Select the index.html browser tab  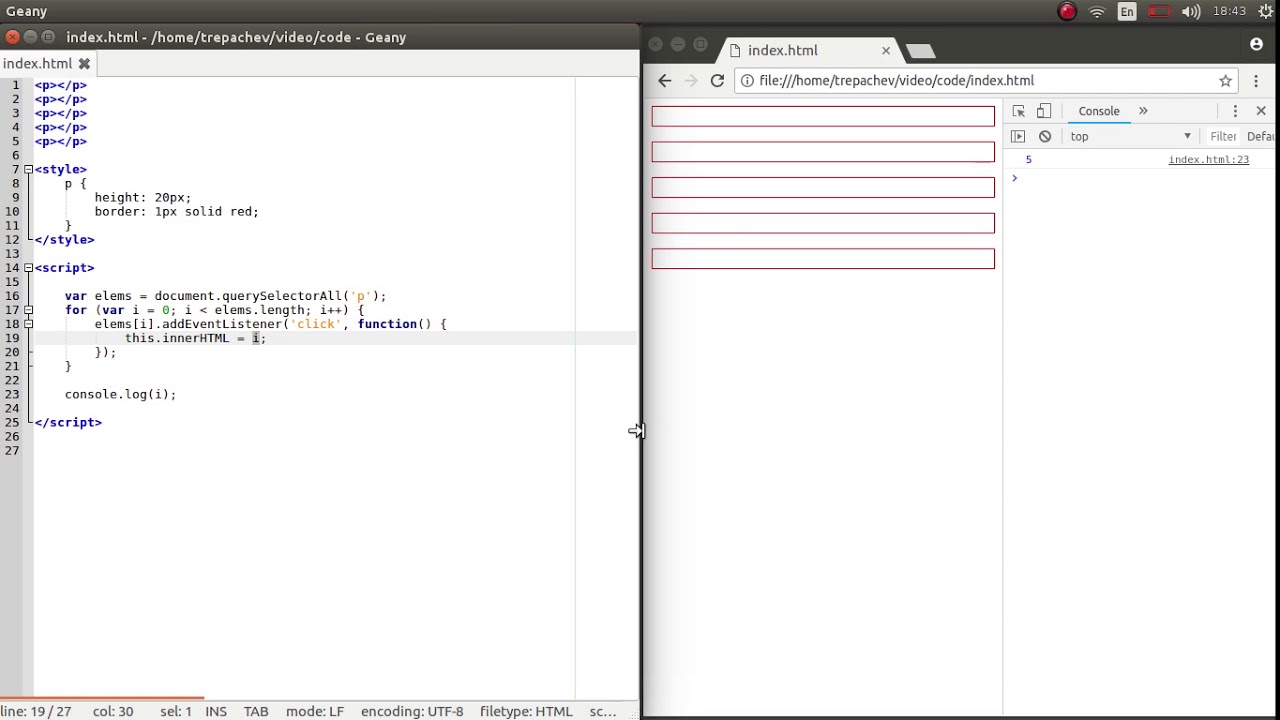point(808,50)
